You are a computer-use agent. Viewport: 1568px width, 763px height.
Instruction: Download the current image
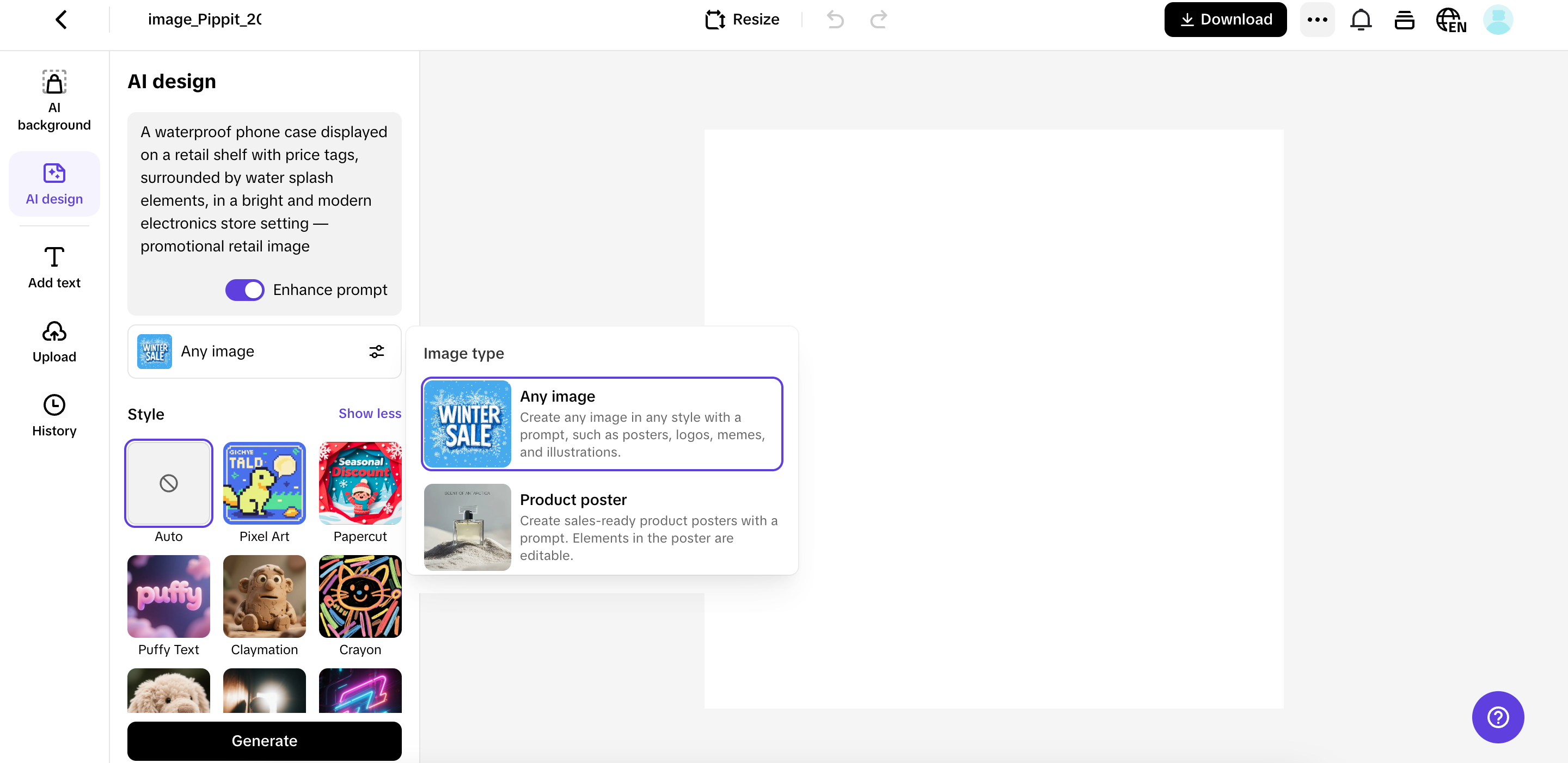coord(1224,19)
